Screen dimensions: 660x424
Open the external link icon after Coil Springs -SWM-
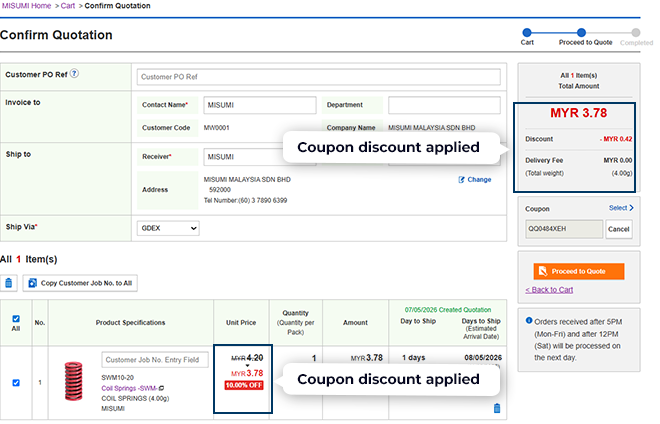pos(162,388)
